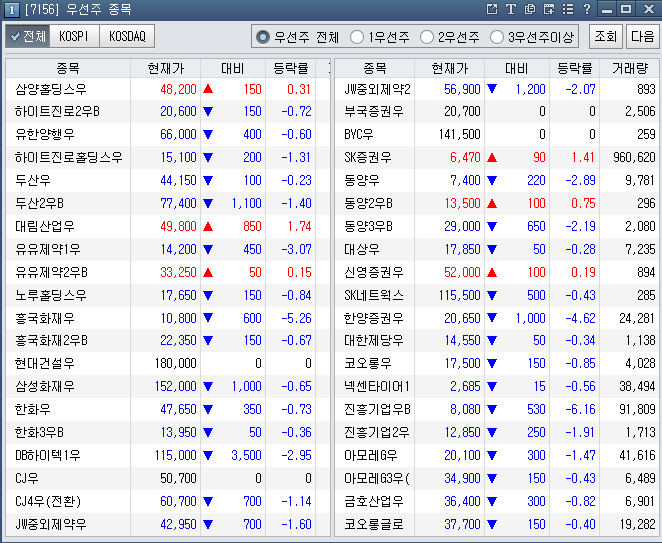Click the JW중외제약우 stock name

pos(51,524)
